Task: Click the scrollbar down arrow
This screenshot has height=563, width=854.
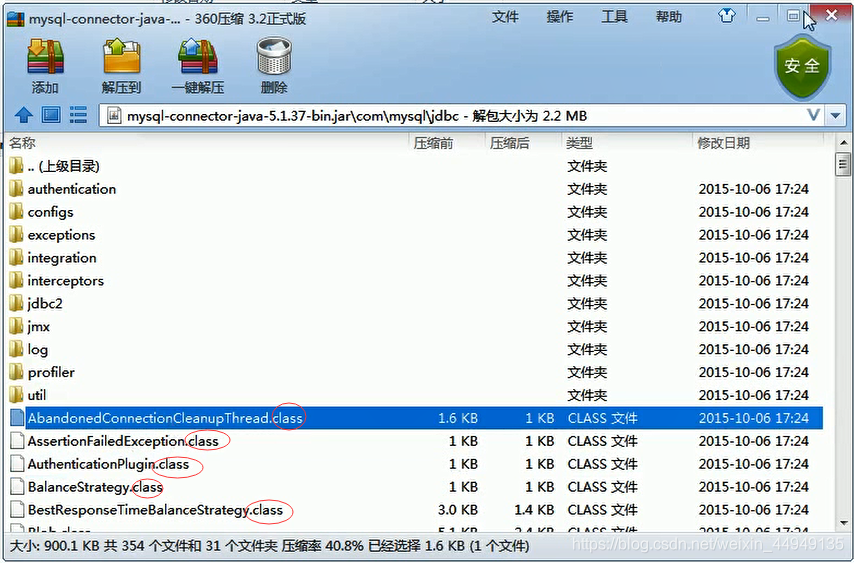Action: point(843,523)
